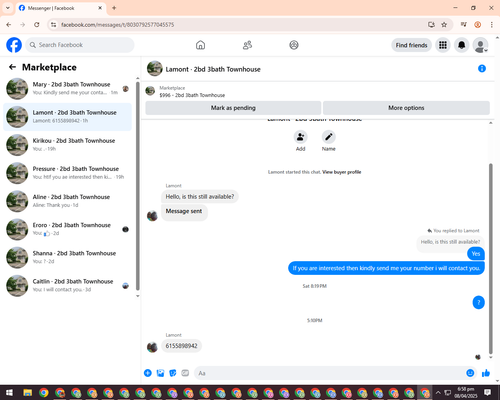Click 'Hello, is this still available?' message from Lamont
500x400 pixels.
pos(200,197)
